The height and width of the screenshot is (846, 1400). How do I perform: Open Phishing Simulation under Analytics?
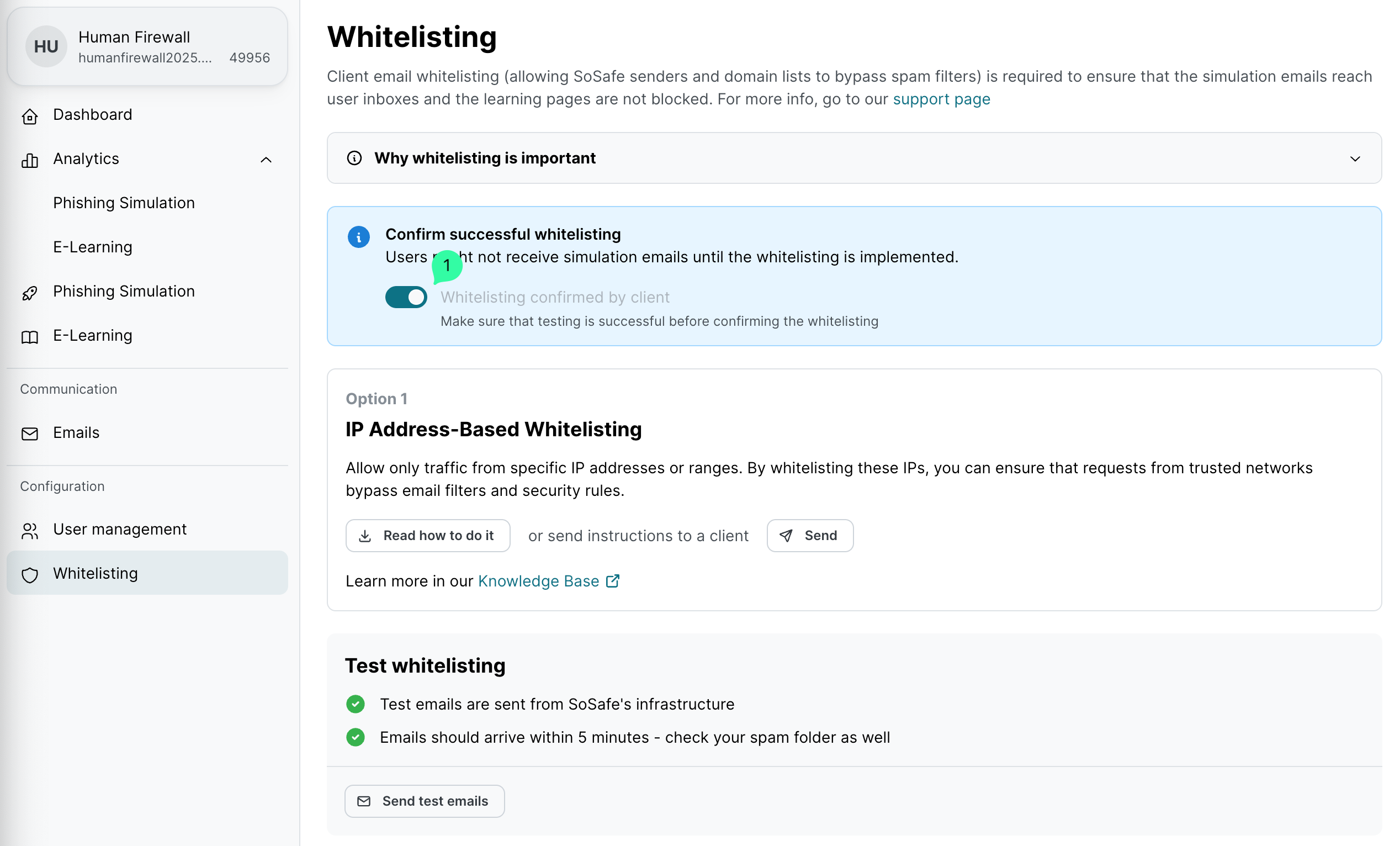point(124,203)
